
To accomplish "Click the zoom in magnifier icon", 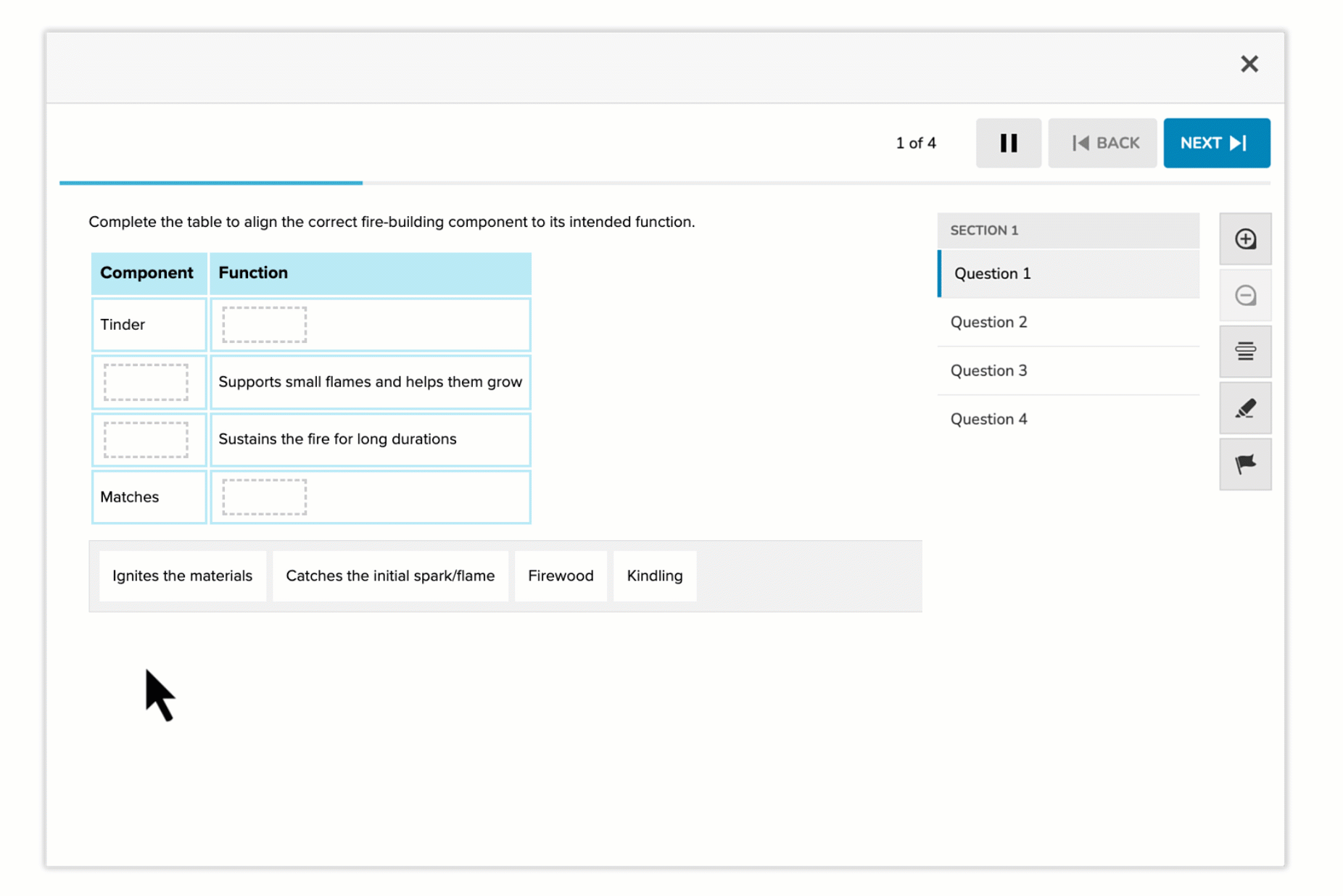I will click(x=1245, y=238).
